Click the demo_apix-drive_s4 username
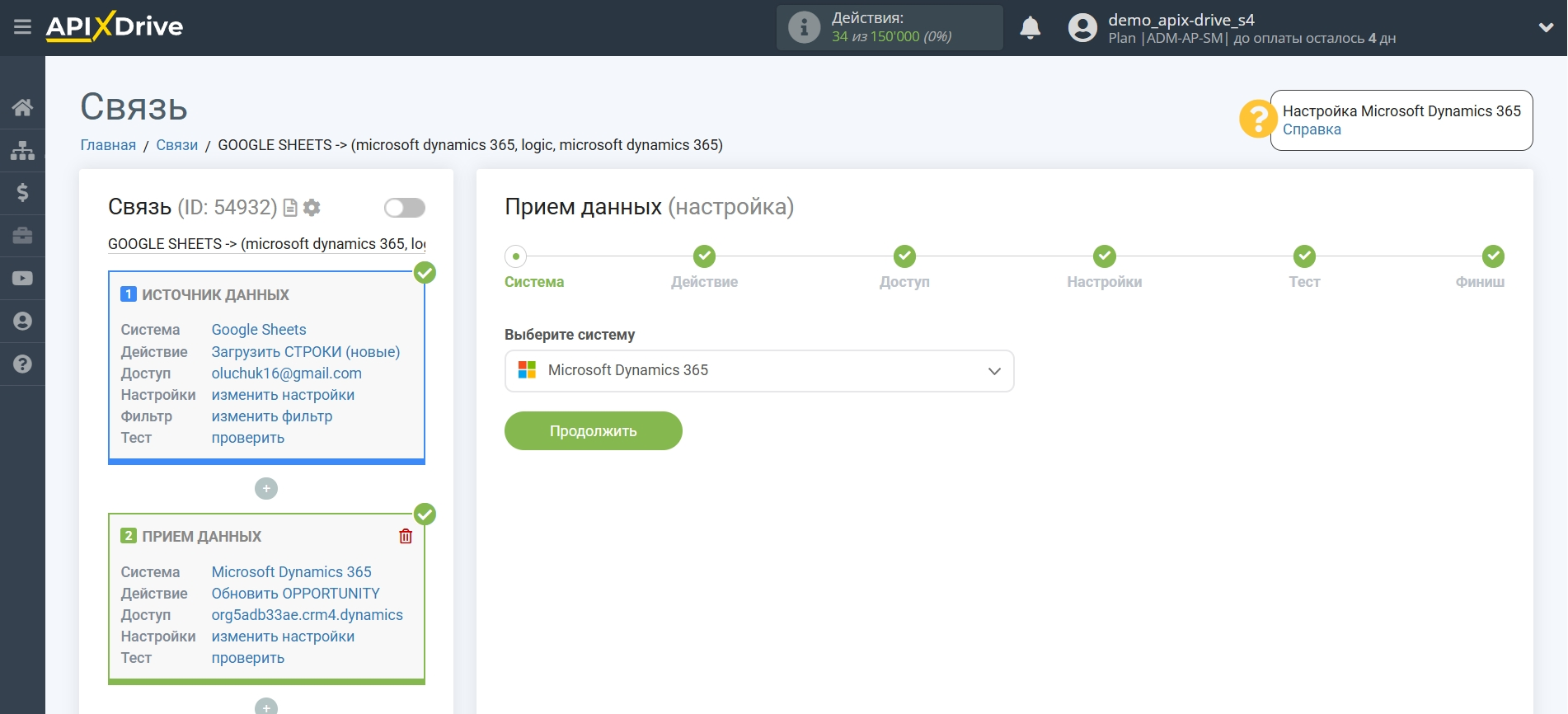 point(1181,20)
